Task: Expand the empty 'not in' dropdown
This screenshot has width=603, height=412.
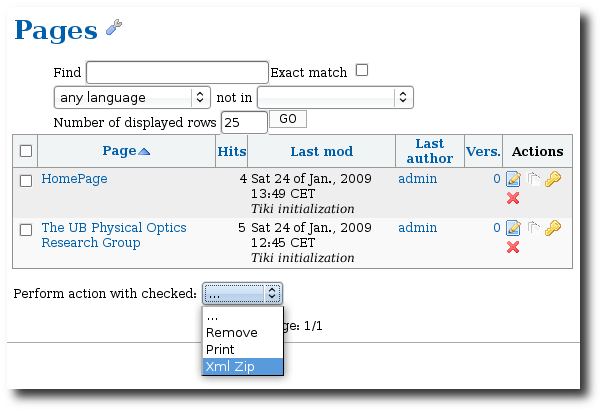Action: pyautogui.click(x=335, y=97)
